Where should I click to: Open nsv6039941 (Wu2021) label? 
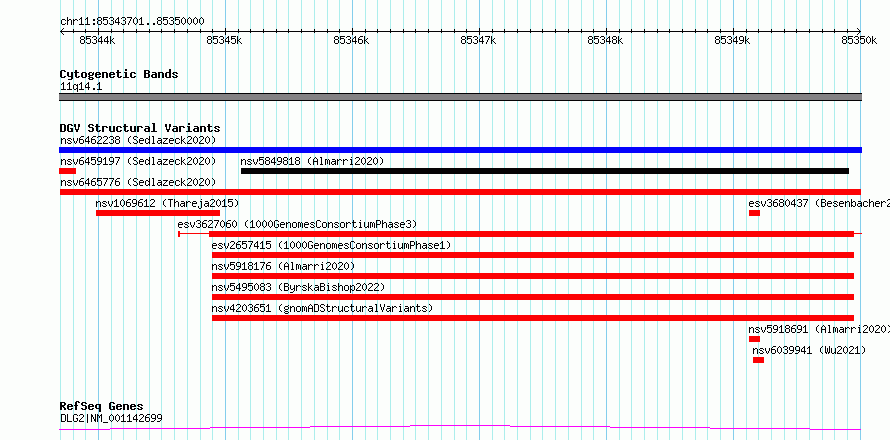pyautogui.click(x=809, y=350)
